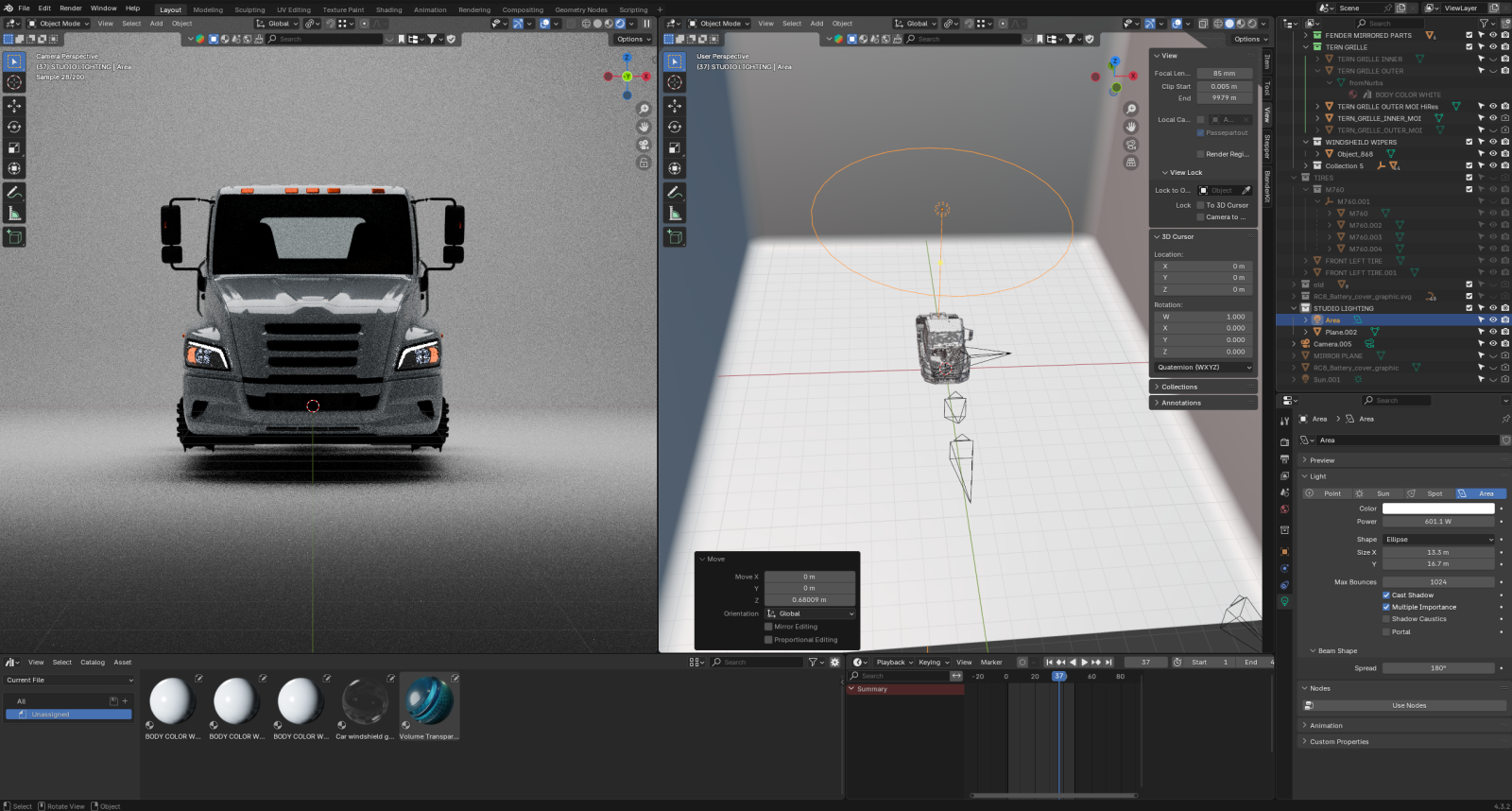Open the Options button in the right viewport

point(1249,39)
